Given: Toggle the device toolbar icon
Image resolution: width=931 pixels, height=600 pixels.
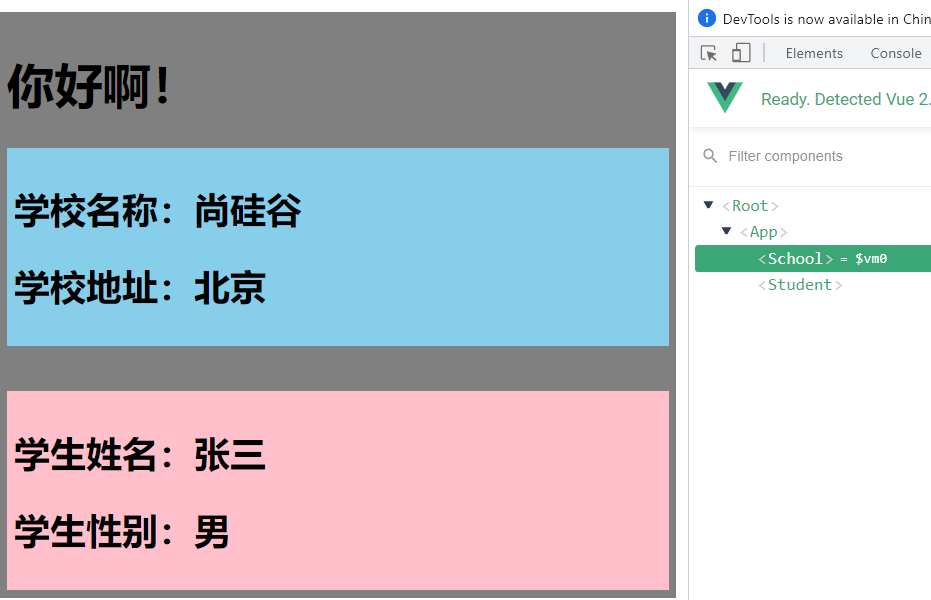Looking at the screenshot, I should click(740, 52).
